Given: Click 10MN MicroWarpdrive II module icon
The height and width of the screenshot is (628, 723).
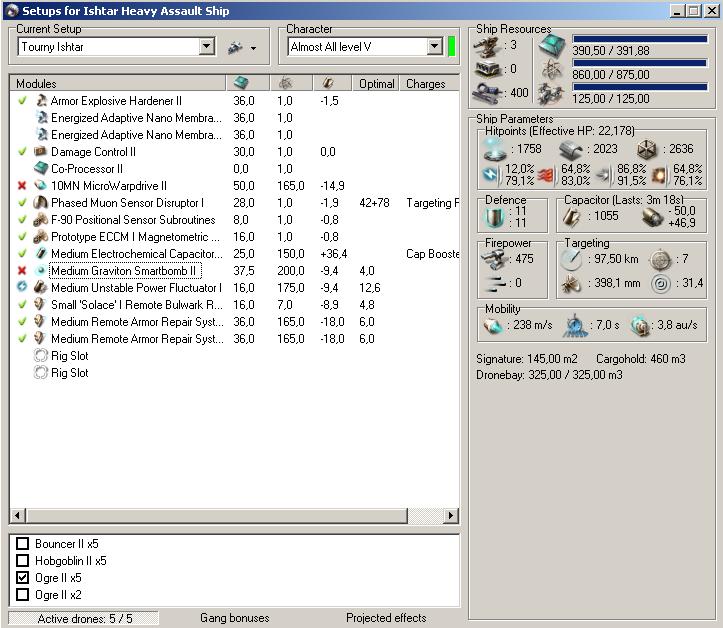Looking at the screenshot, I should click(x=41, y=185).
